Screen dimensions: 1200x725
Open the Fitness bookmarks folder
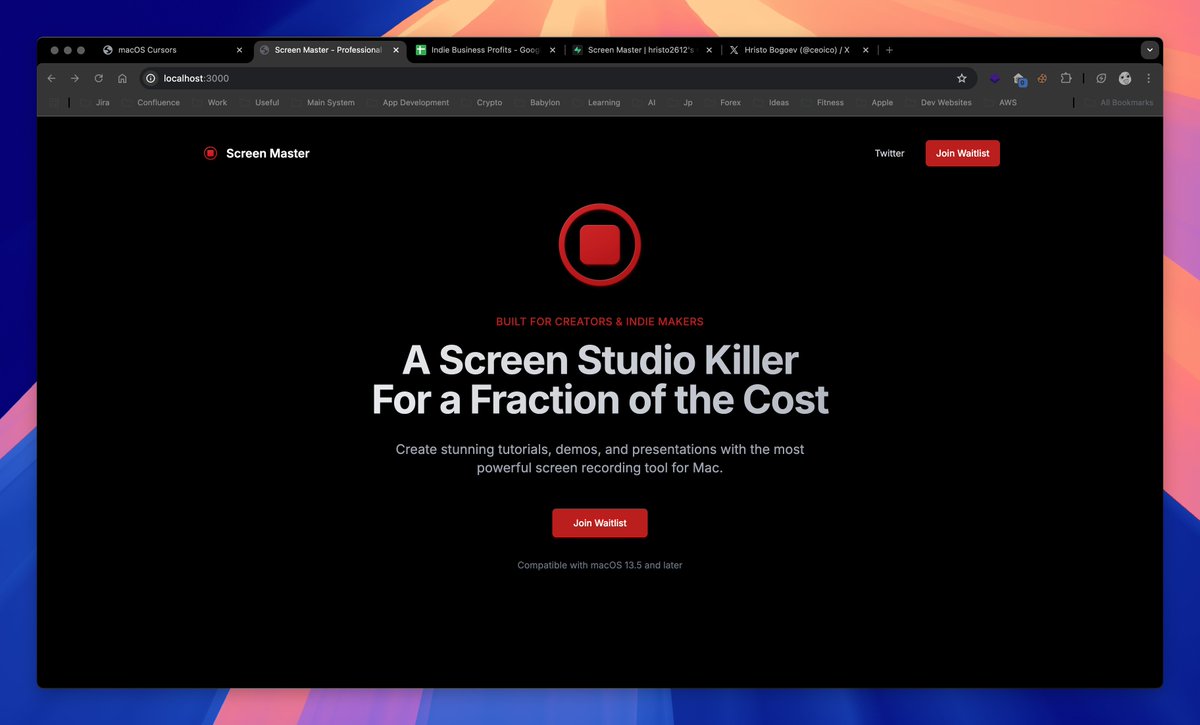[x=821, y=102]
